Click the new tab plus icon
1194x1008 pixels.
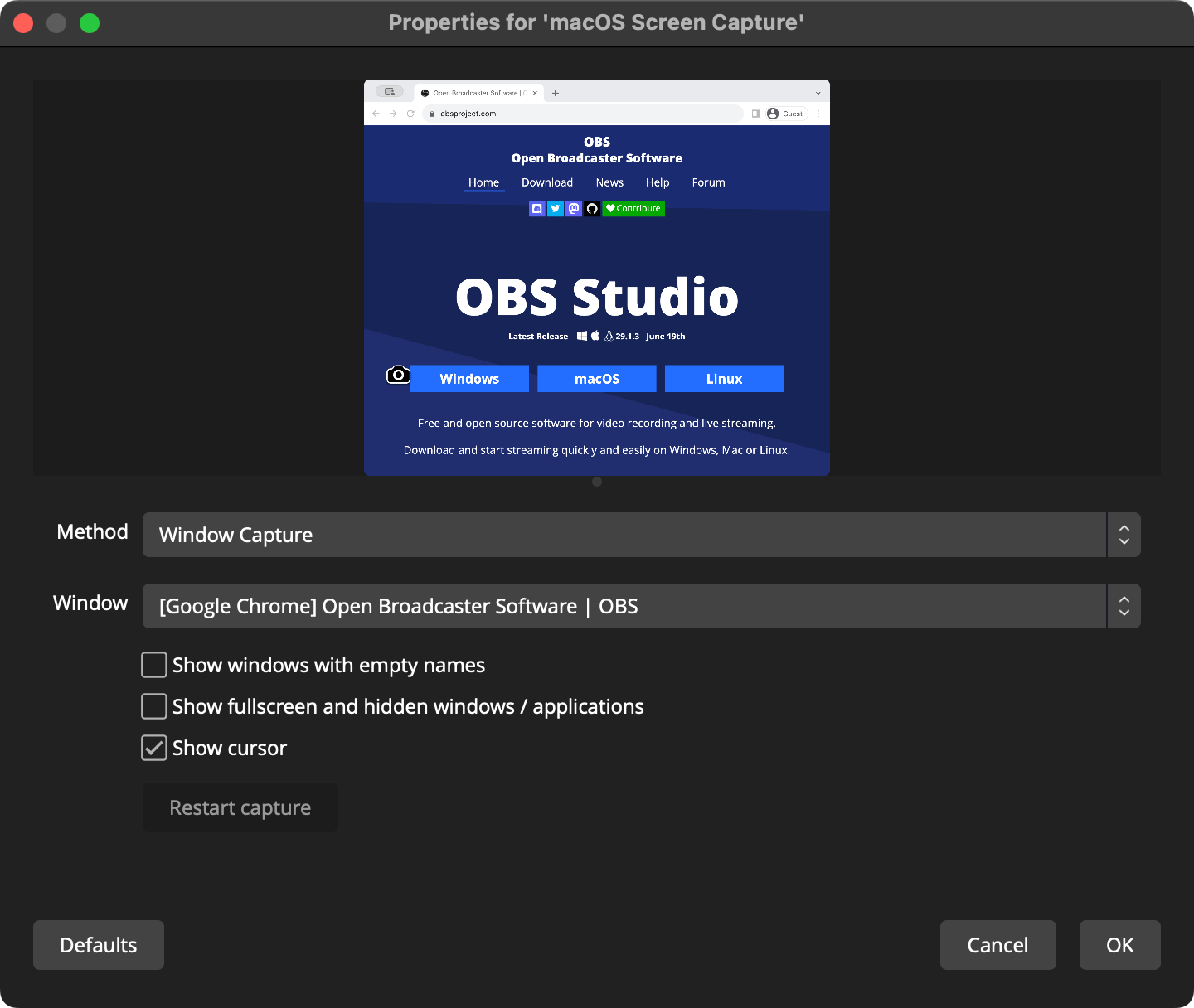[x=556, y=93]
